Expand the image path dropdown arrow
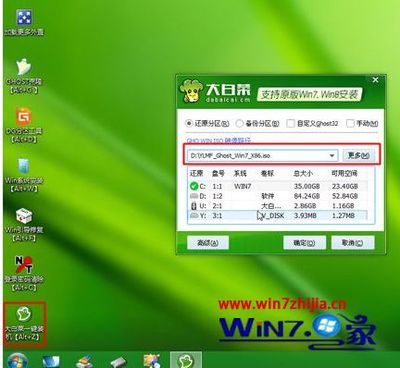The image size is (400, 368). coord(332,156)
